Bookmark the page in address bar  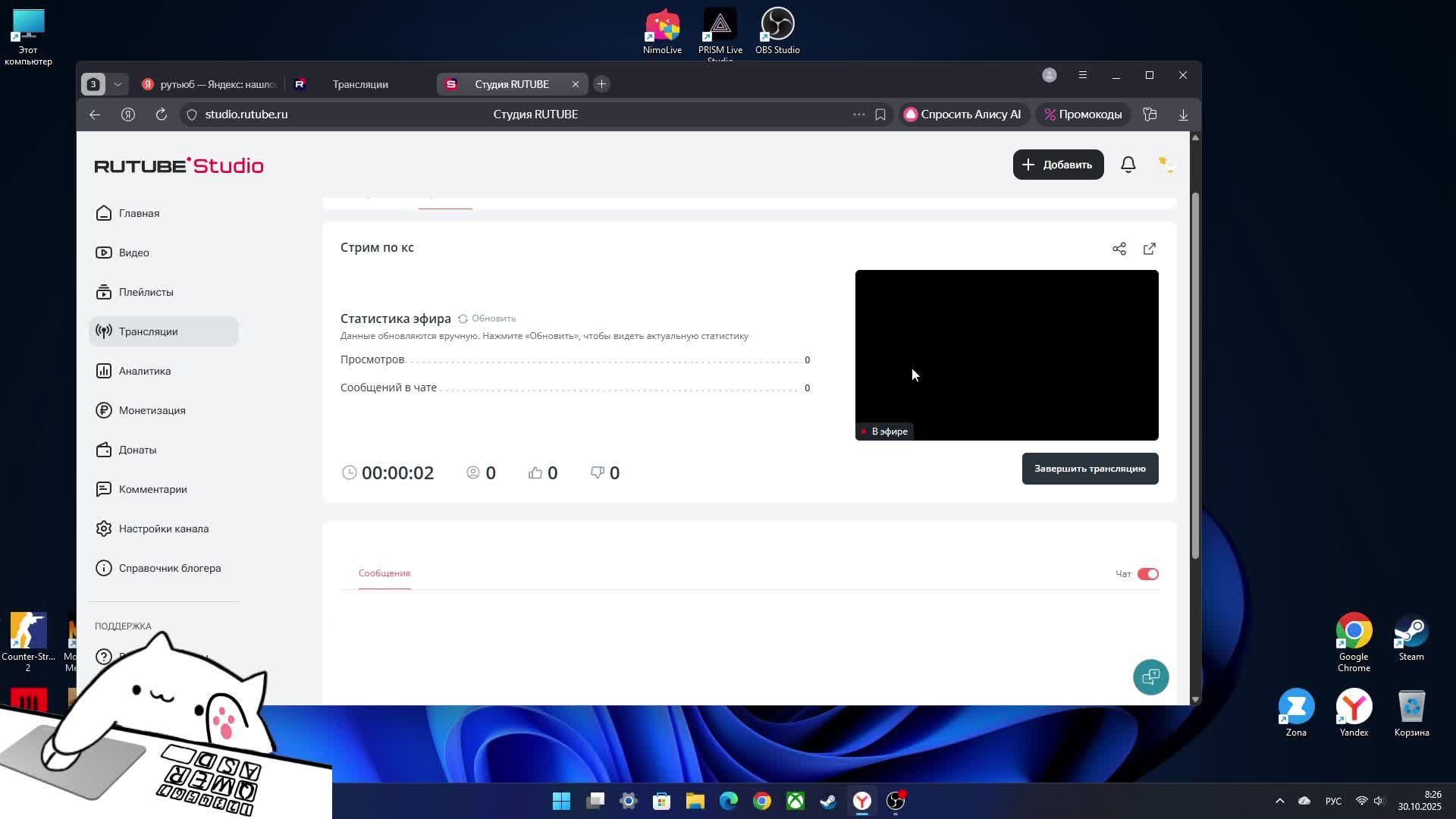[880, 115]
